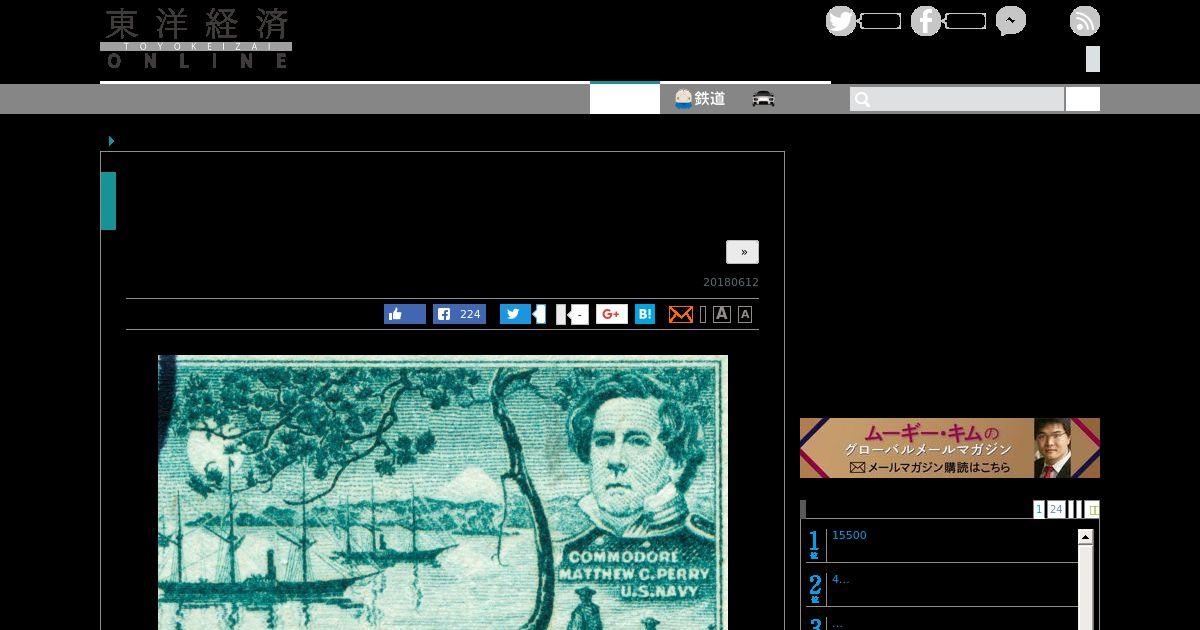Submit search with the white button
This screenshot has width=1200, height=630.
click(x=1083, y=99)
